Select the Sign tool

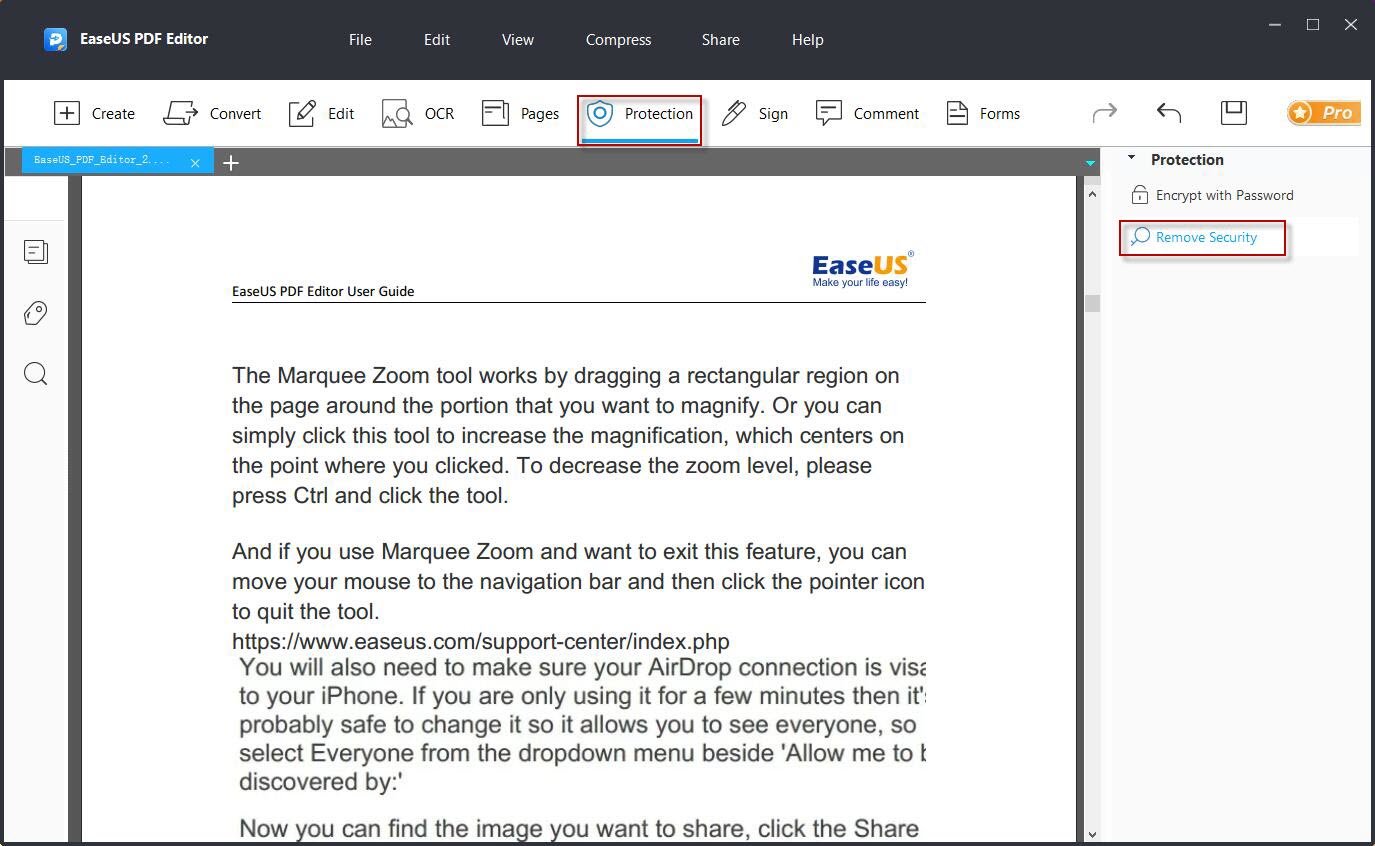tap(756, 113)
